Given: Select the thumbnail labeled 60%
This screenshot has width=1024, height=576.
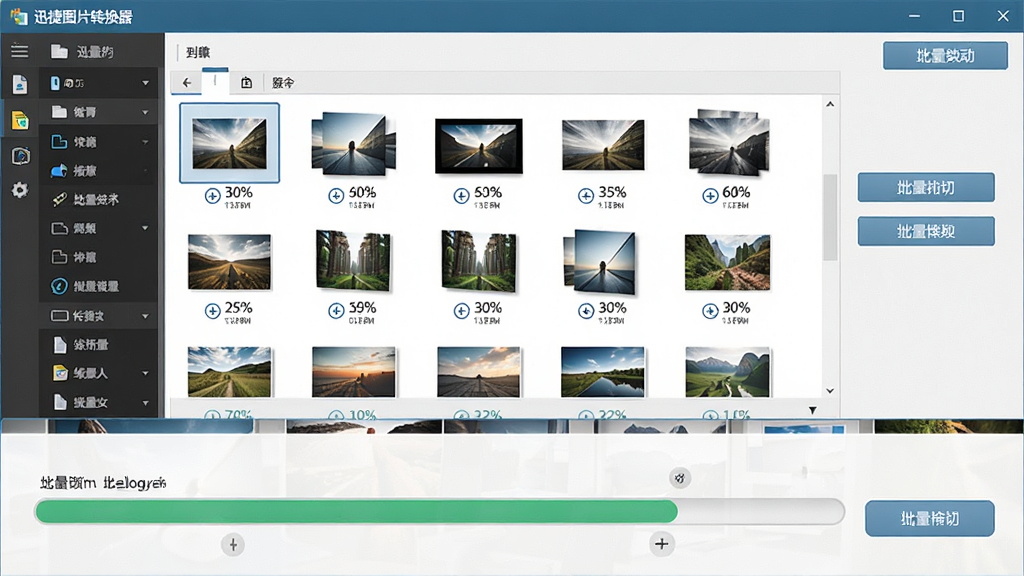Looking at the screenshot, I should [x=728, y=142].
